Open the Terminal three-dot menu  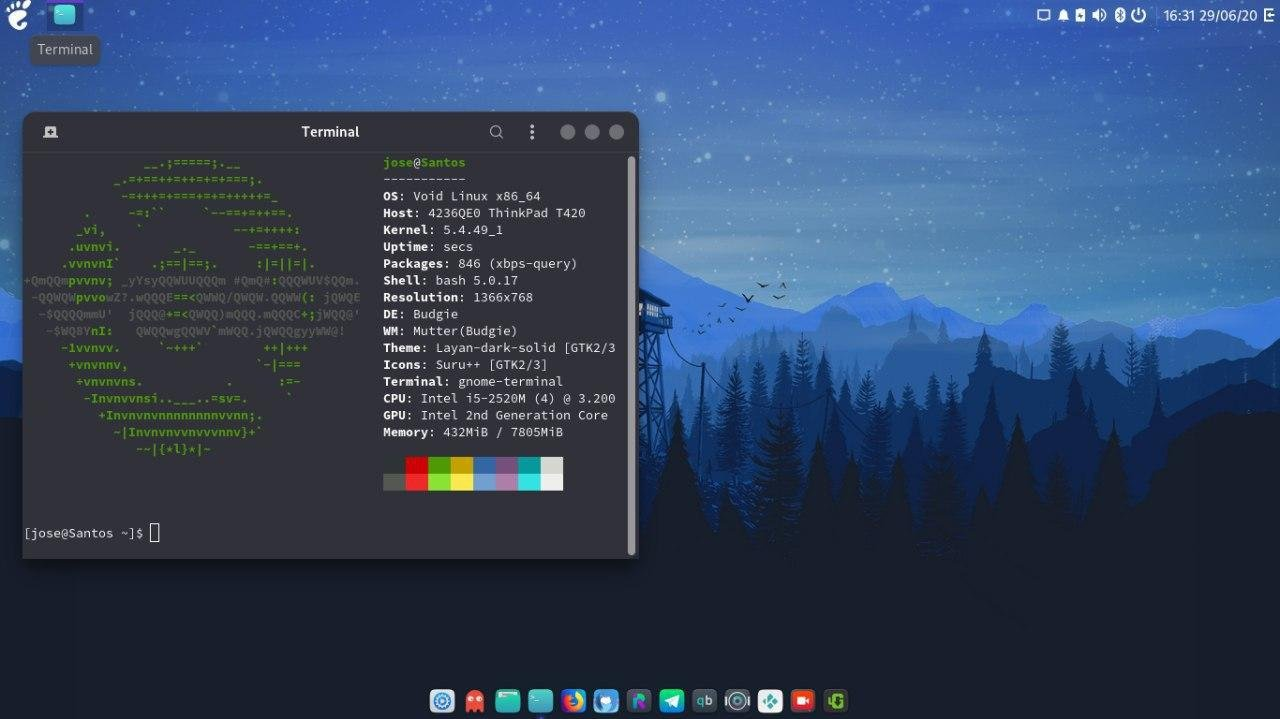click(x=532, y=132)
